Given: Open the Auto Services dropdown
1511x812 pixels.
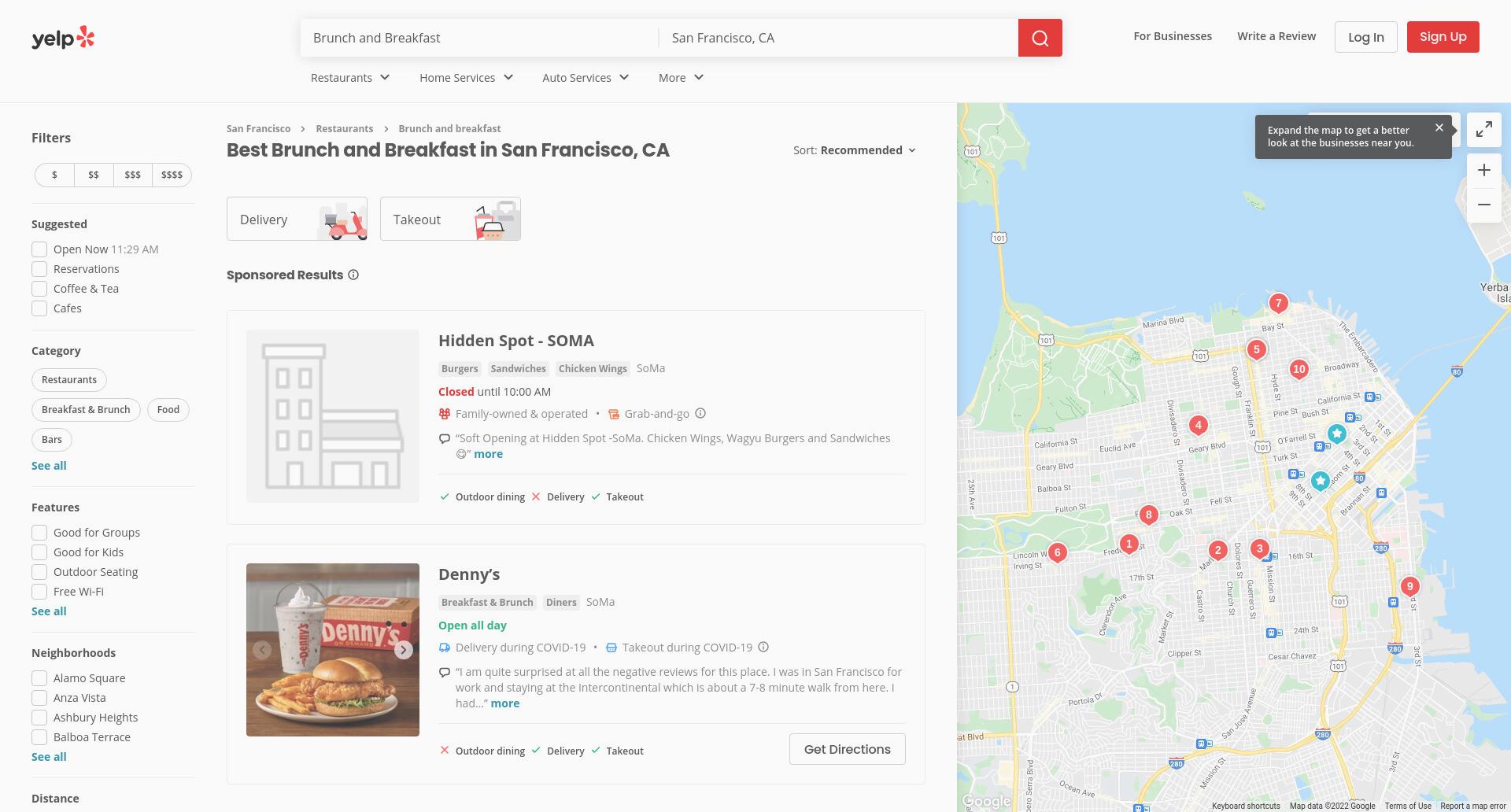Looking at the screenshot, I should tap(586, 77).
